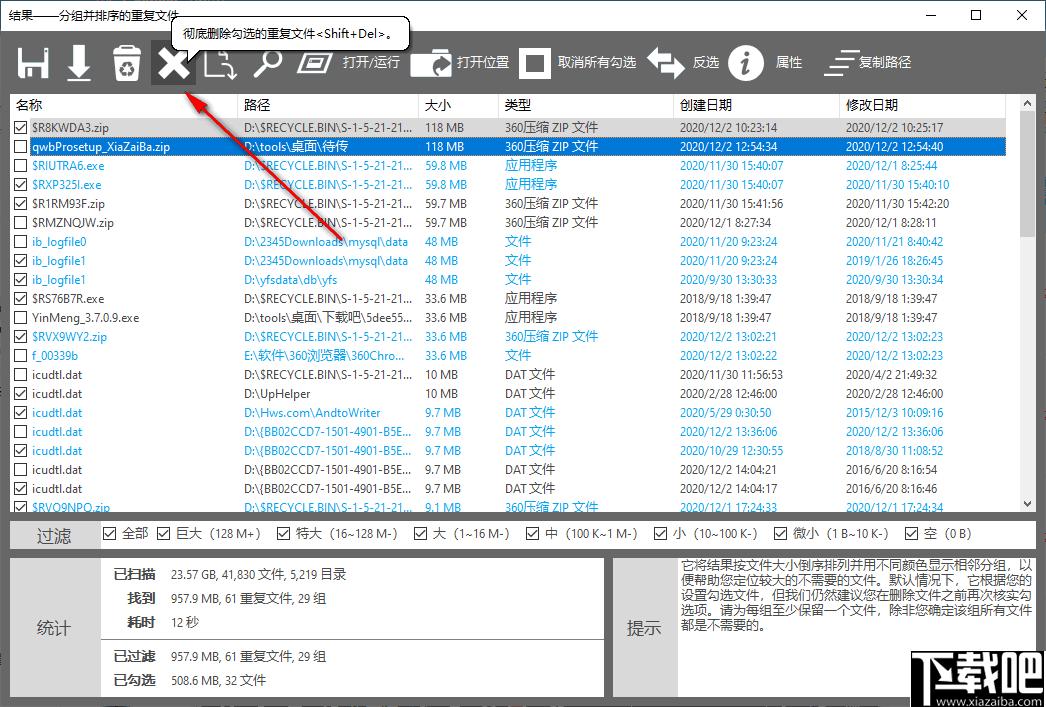Viewport: 1046px width, 707px height.
Task: Toggle the 空 (0 B) filter checkbox
Action: point(911,534)
